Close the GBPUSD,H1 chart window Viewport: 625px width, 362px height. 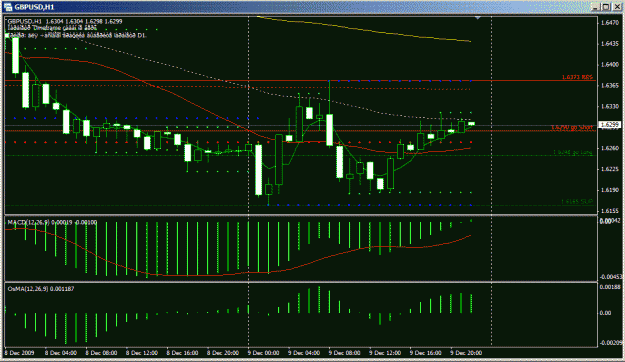pos(616,7)
